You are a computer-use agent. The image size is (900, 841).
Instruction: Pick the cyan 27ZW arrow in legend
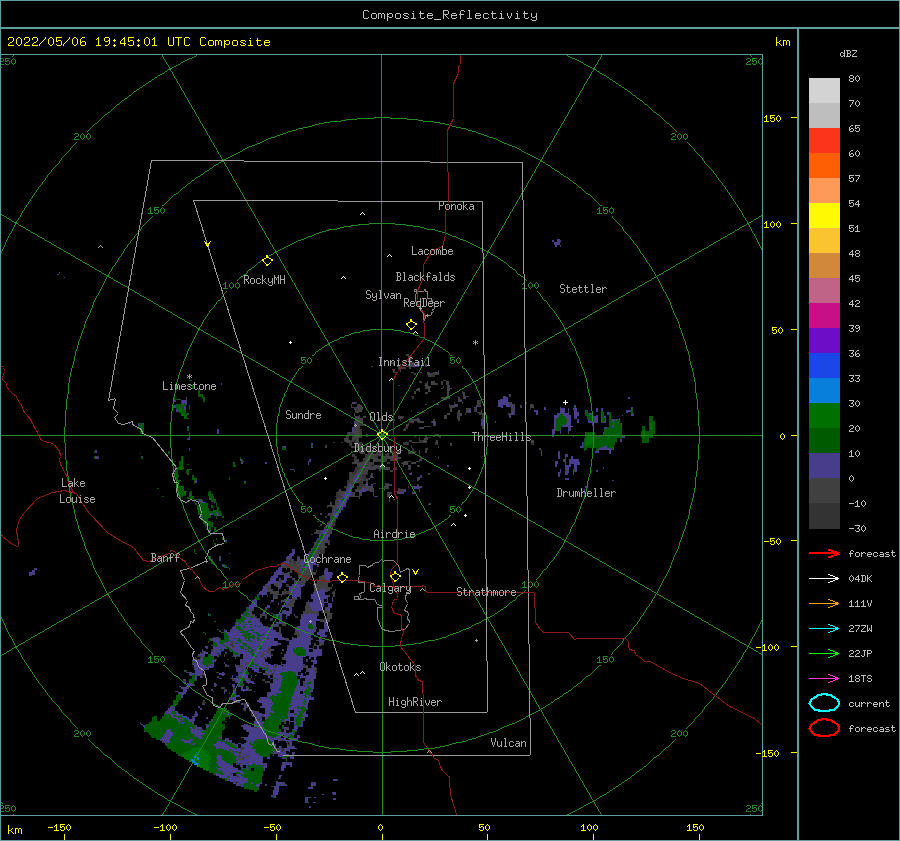[x=824, y=629]
